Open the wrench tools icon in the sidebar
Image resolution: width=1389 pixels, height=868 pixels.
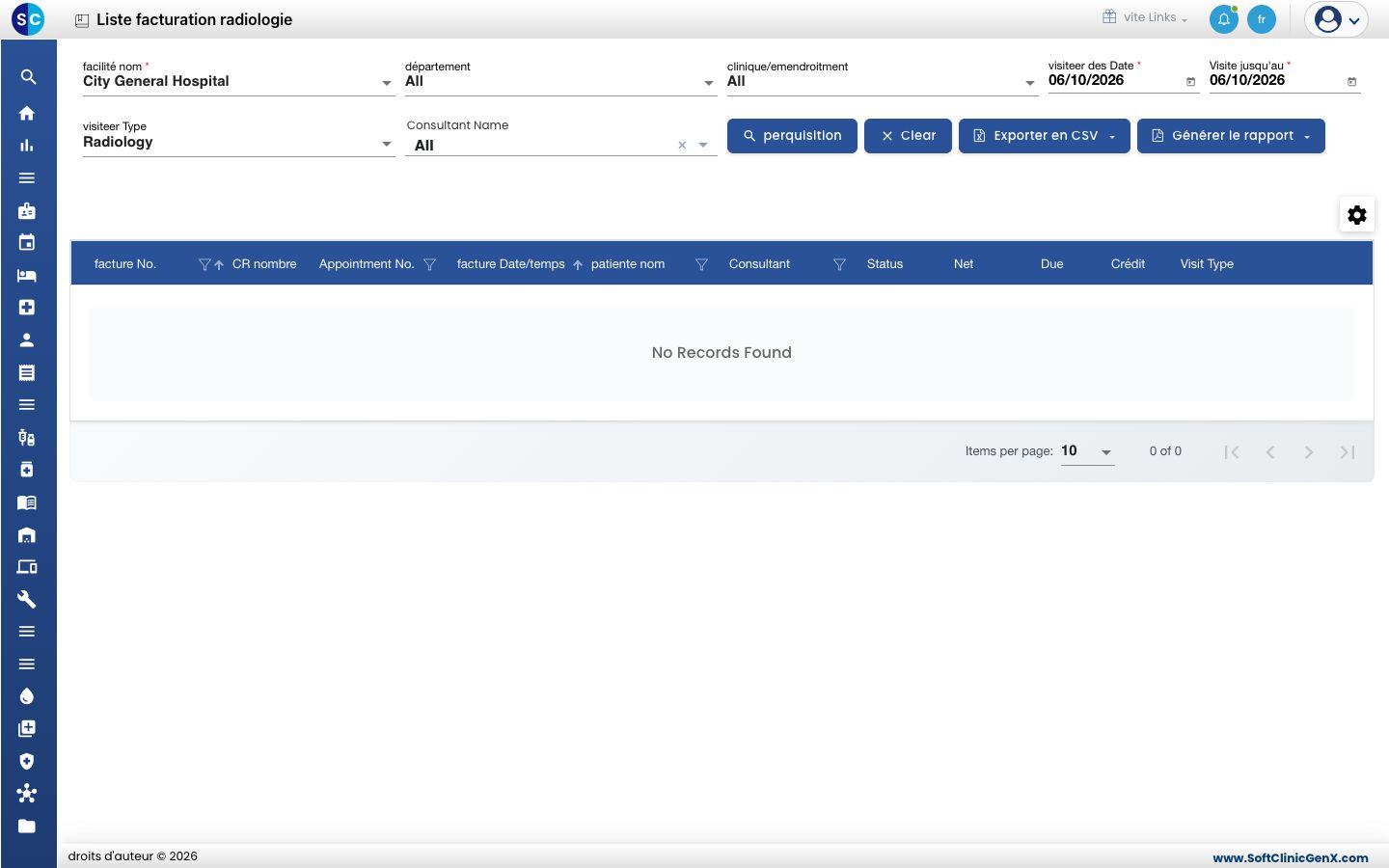tap(27, 599)
